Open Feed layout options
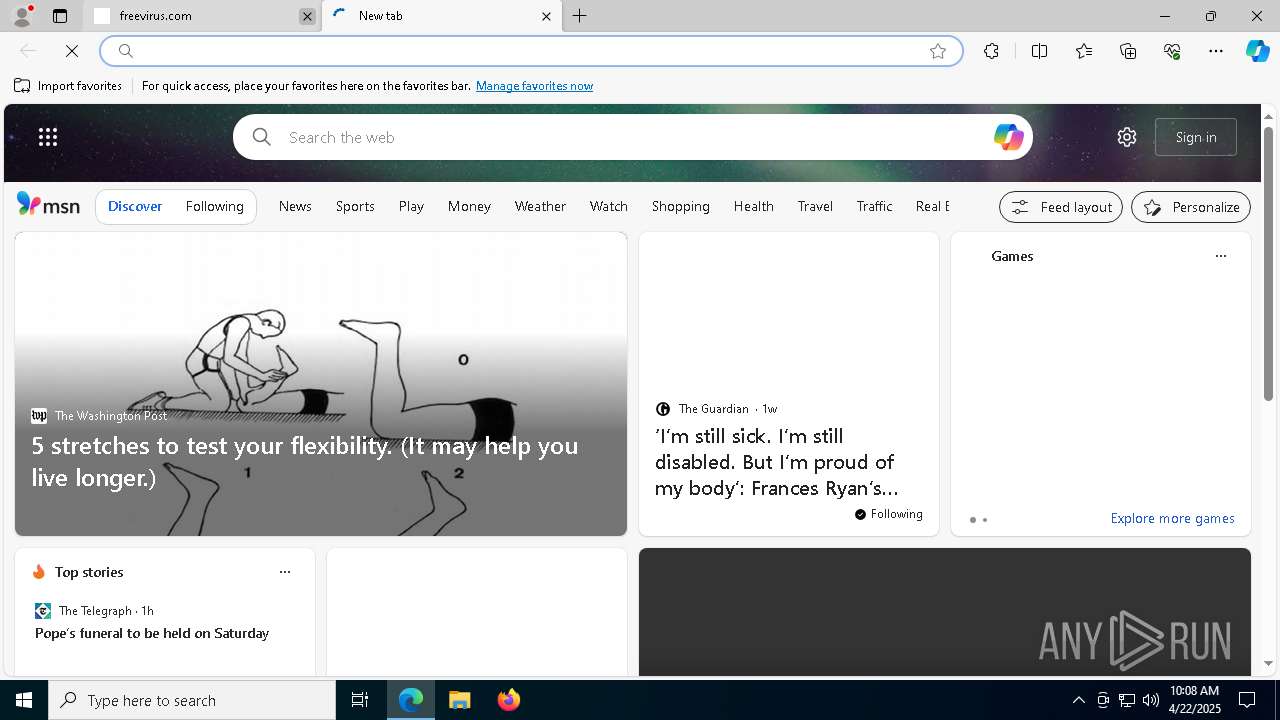This screenshot has width=1280, height=720. [x=1061, y=207]
